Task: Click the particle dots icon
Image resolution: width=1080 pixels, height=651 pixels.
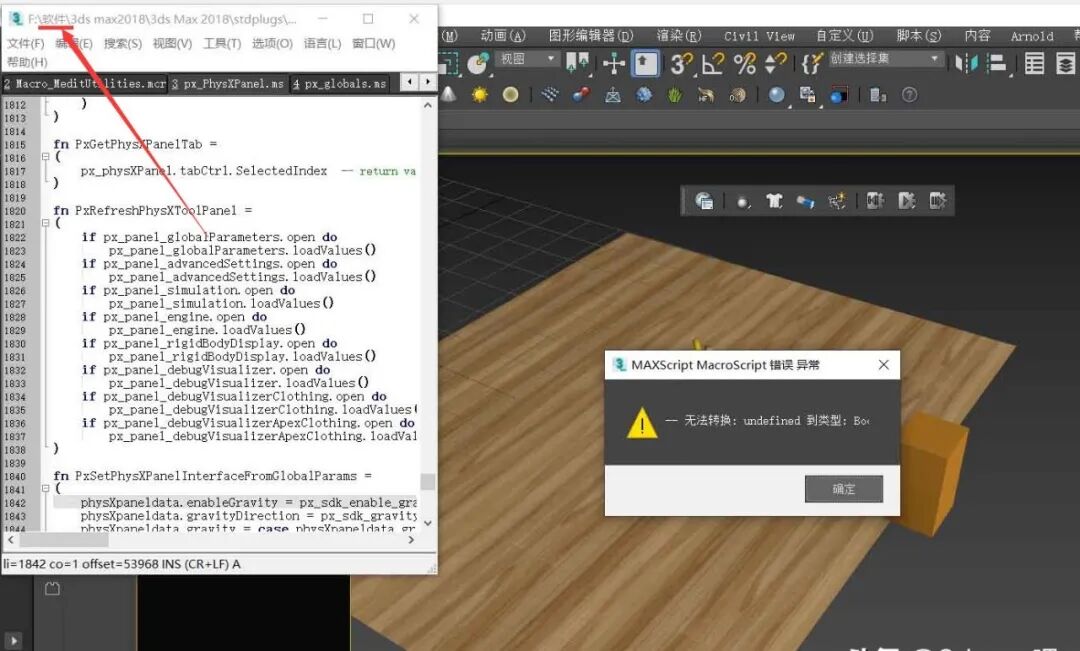Action: pyautogui.click(x=550, y=95)
